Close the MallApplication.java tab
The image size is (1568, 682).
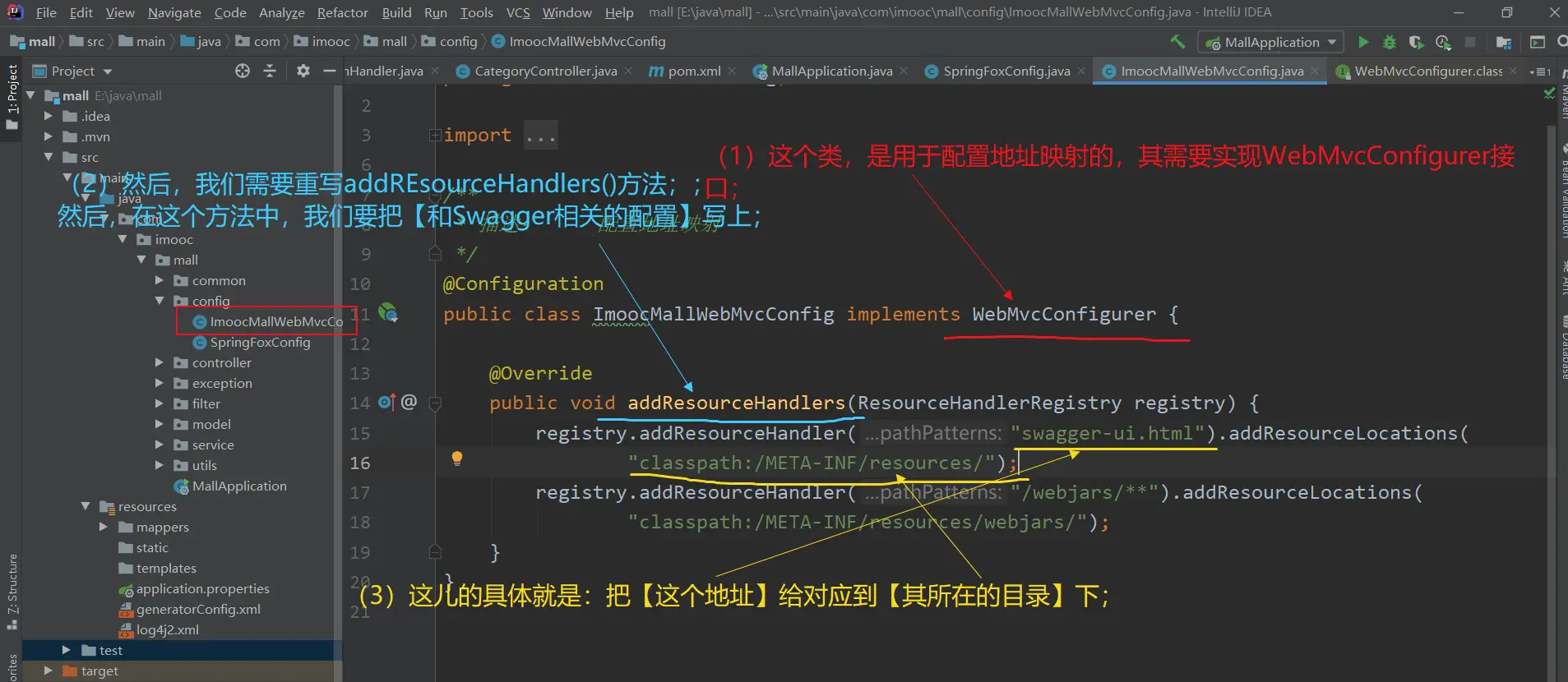(904, 71)
